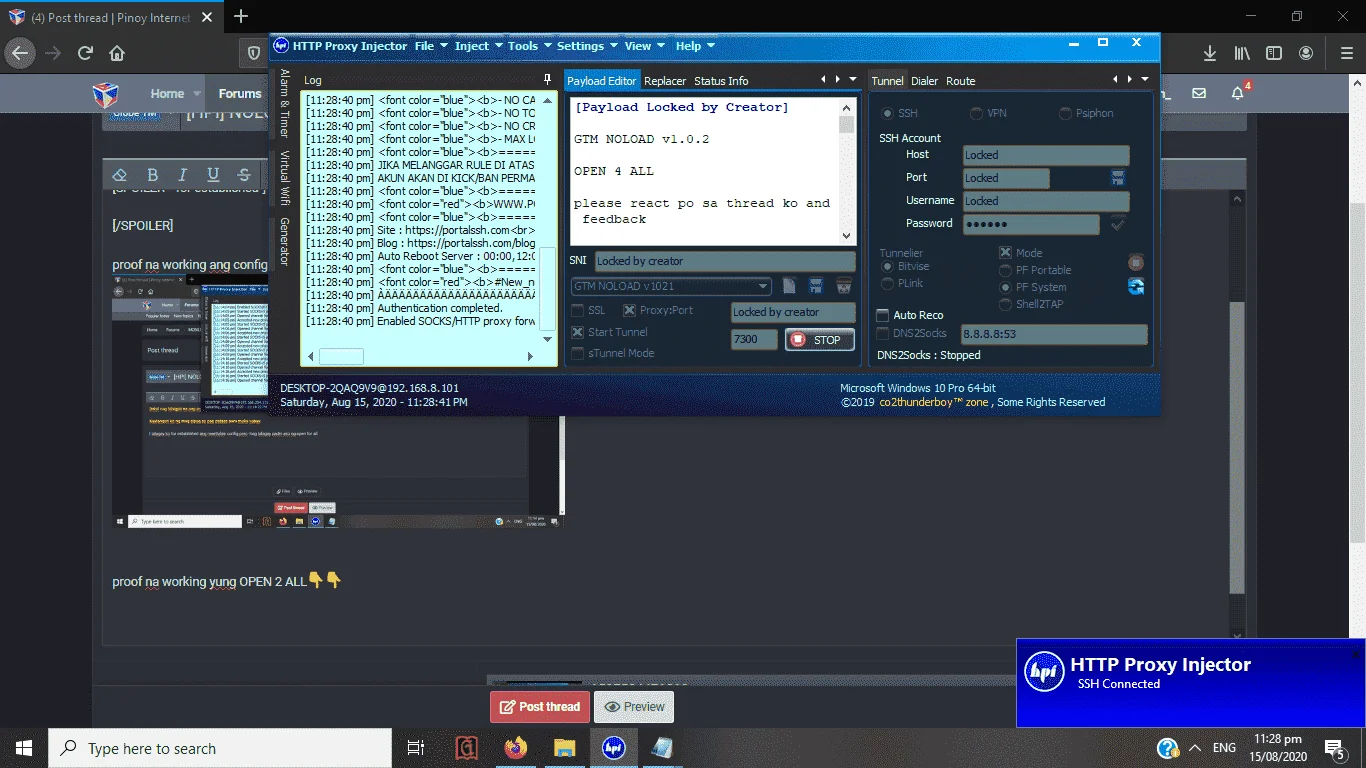Enable the SSL checkbox
Image resolution: width=1366 pixels, height=768 pixels.
coord(578,311)
